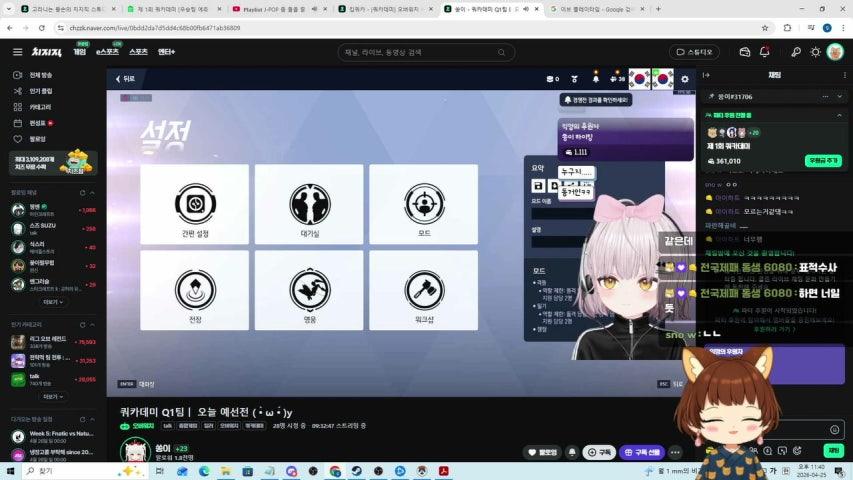This screenshot has height=480, width=853.
Task: Collapse the upcoming broadcast schedule section
Action: (92, 419)
